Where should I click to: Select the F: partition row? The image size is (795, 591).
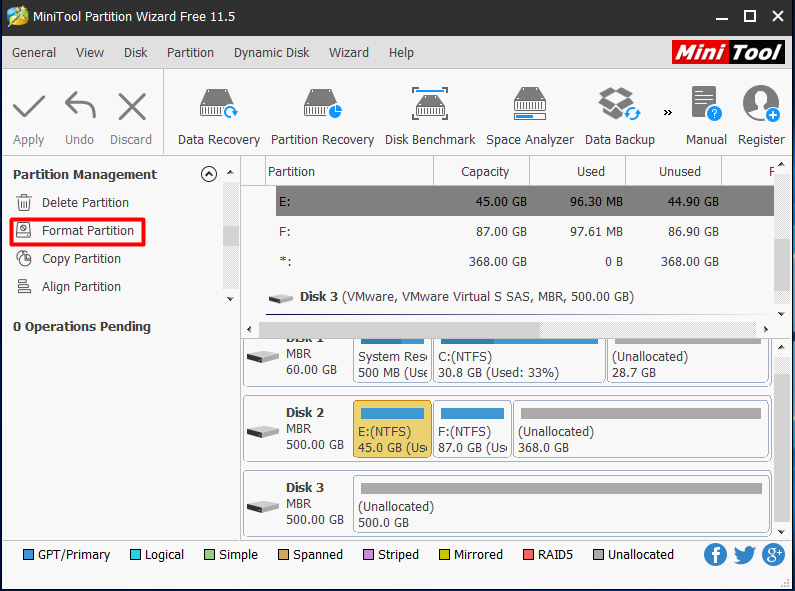pos(525,232)
